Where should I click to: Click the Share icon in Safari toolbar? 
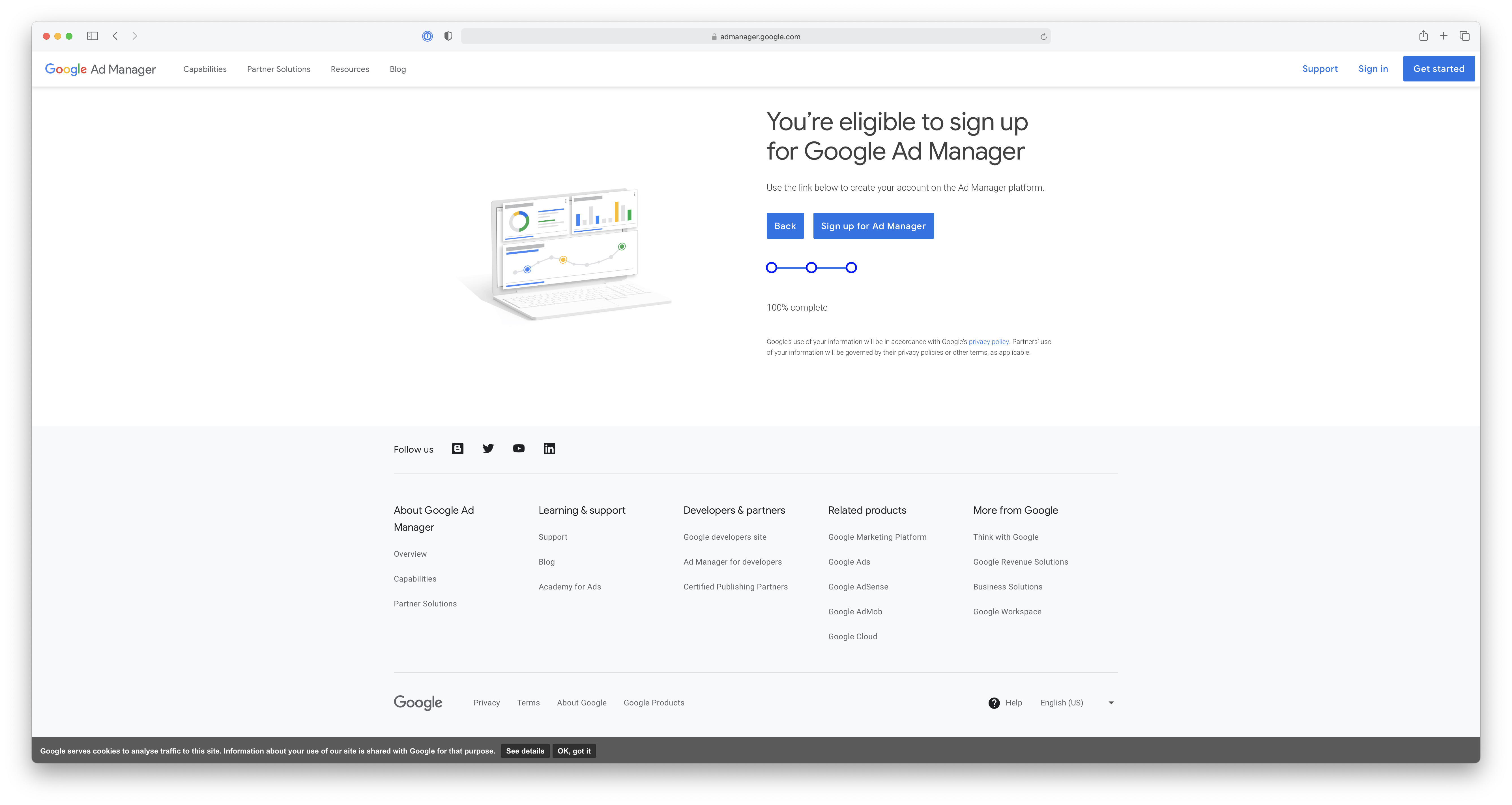pyautogui.click(x=1423, y=36)
